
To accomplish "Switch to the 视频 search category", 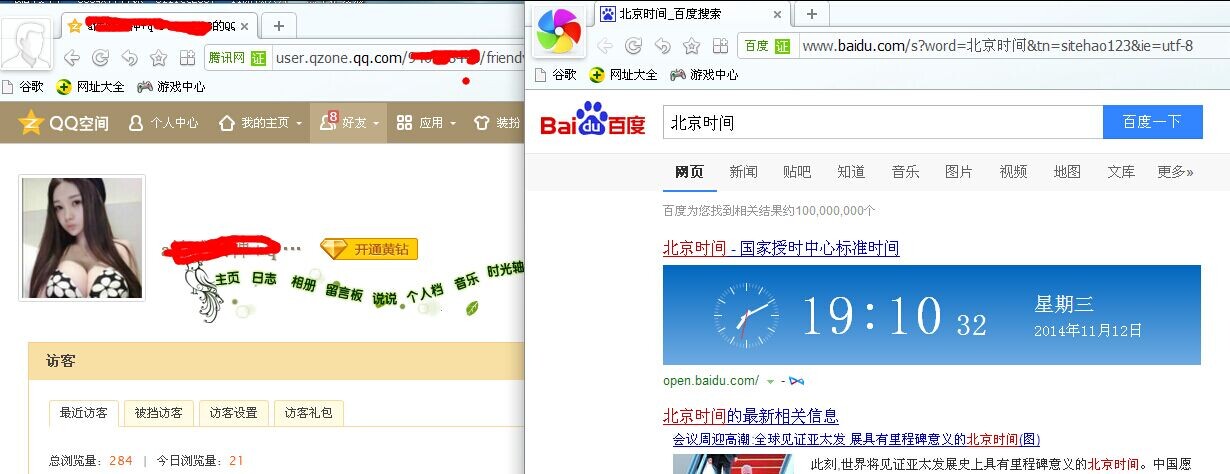I will click(1013, 172).
